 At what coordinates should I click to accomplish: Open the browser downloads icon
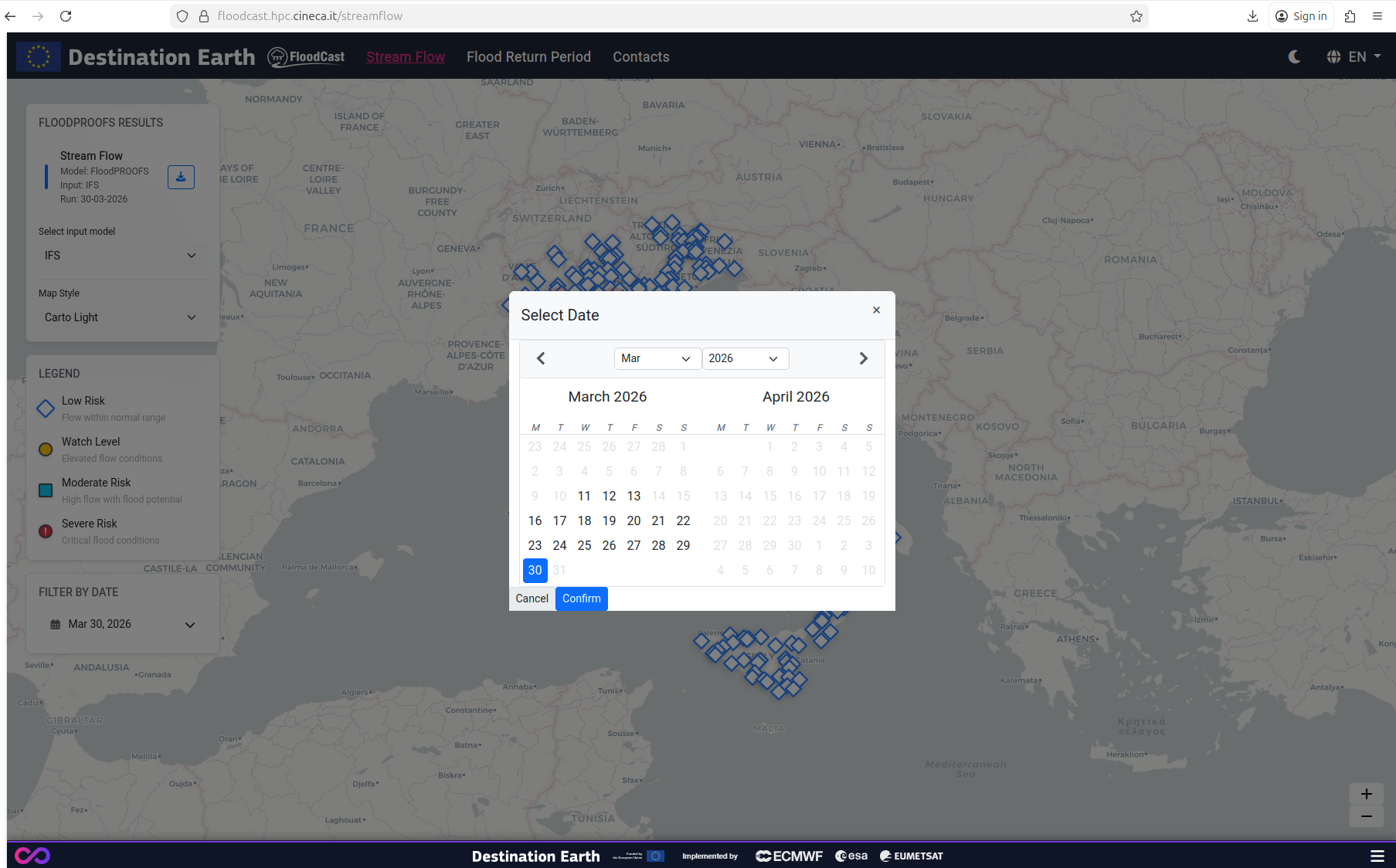point(1252,16)
